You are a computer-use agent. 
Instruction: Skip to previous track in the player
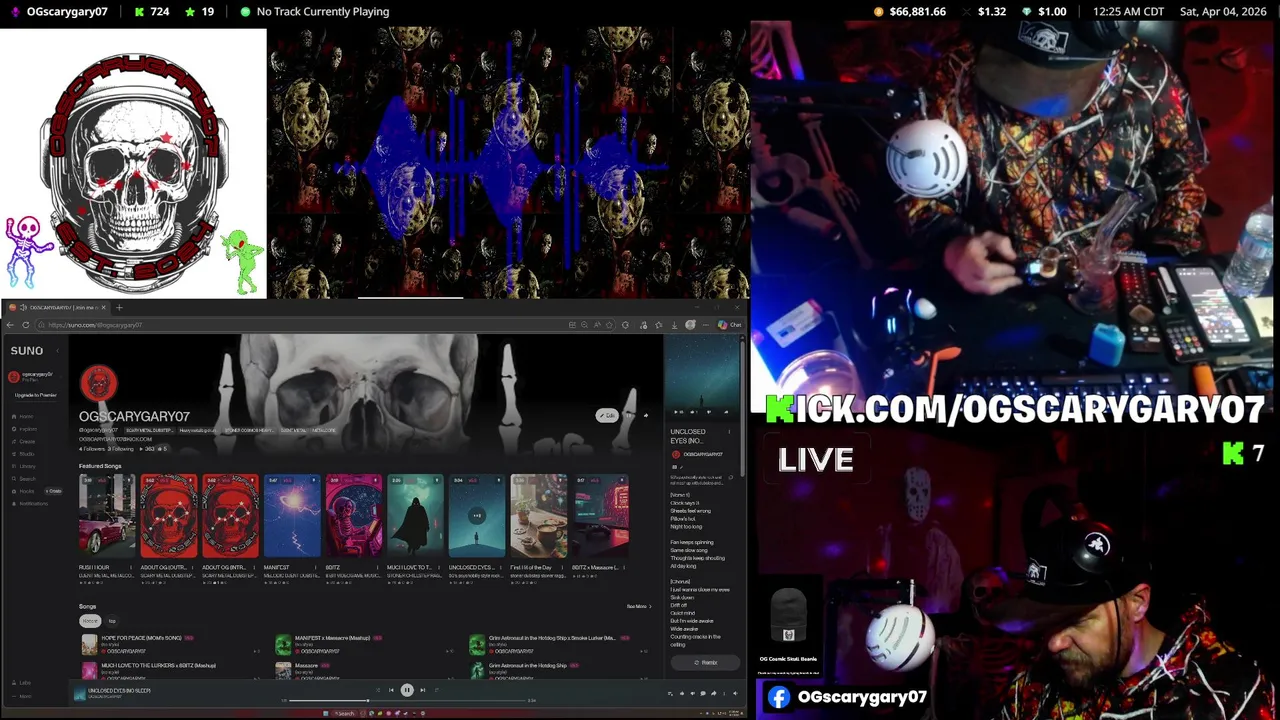point(391,690)
